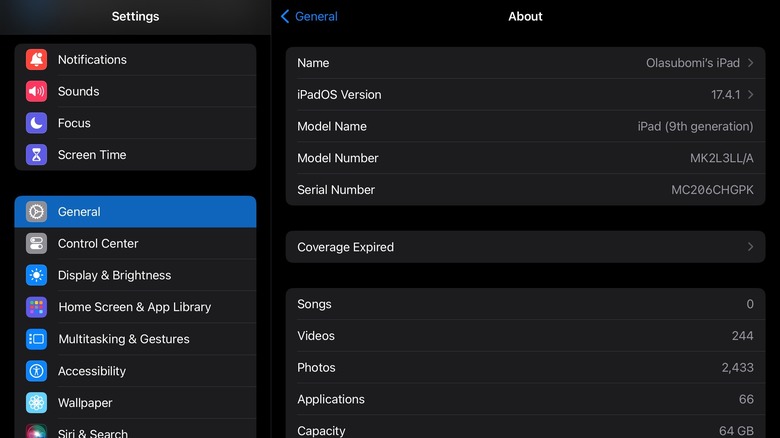
Task: Tap the Home Screen & App Library icon
Action: (36, 307)
